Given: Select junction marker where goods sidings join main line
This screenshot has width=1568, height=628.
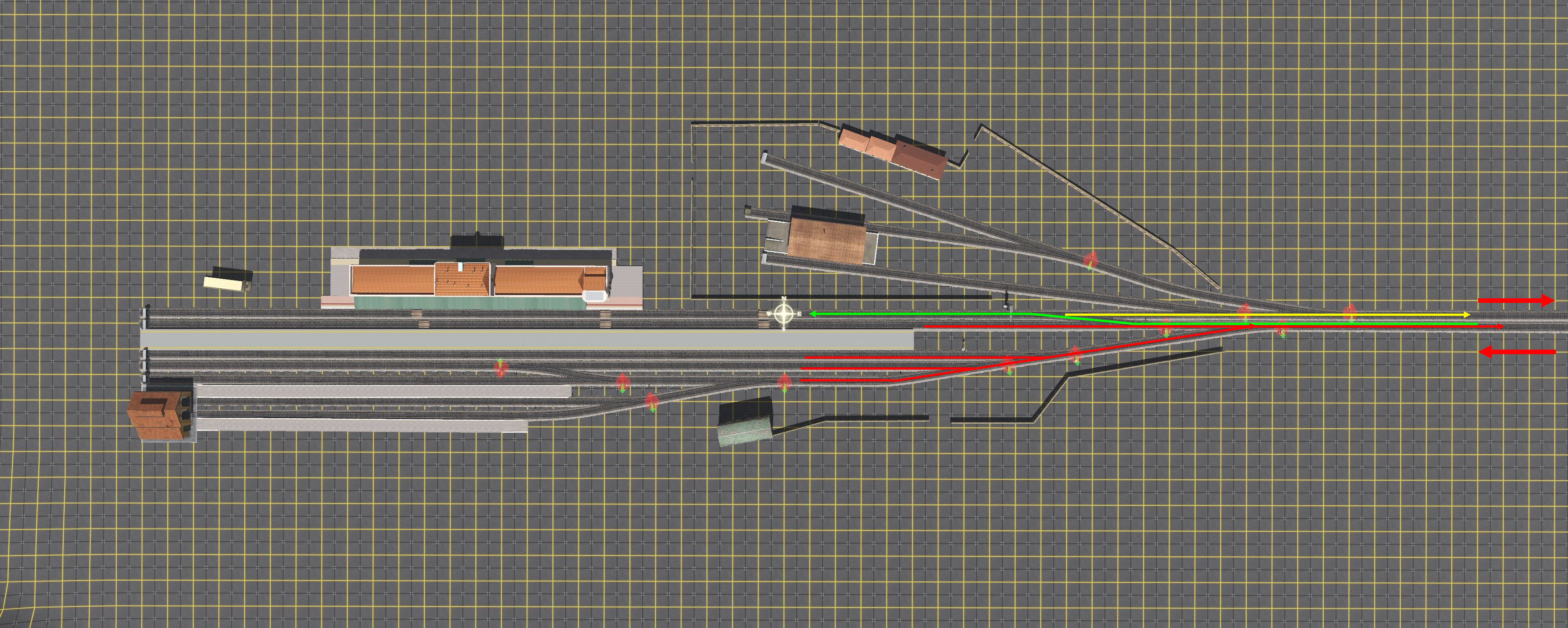Looking at the screenshot, I should coord(1245,312).
